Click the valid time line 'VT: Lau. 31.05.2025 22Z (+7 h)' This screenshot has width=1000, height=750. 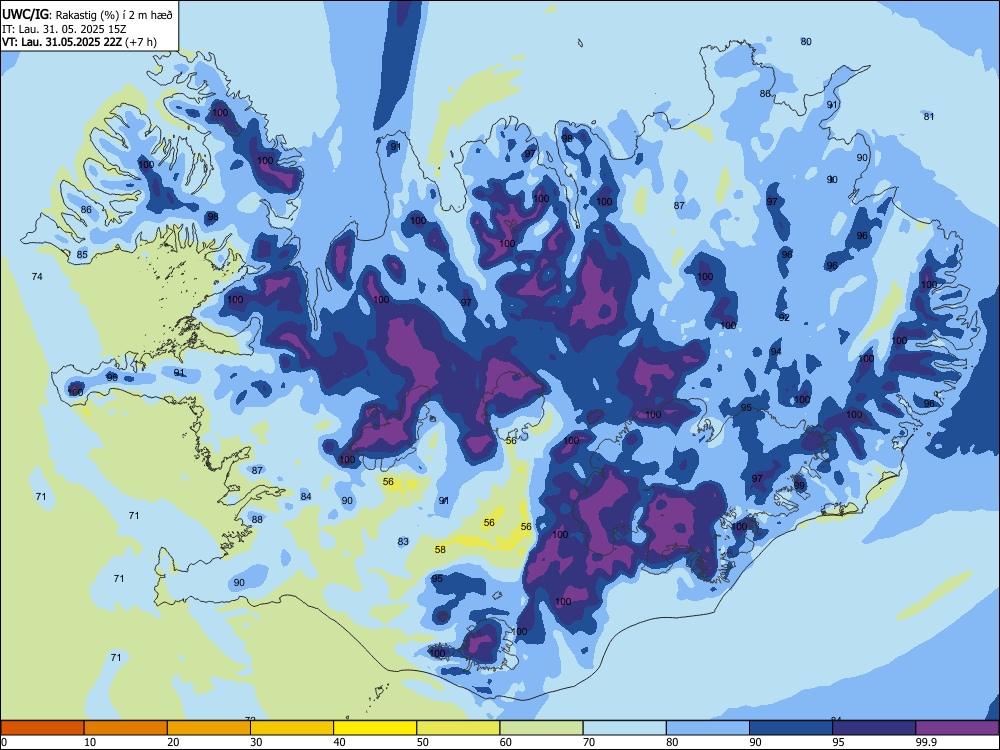coord(79,42)
